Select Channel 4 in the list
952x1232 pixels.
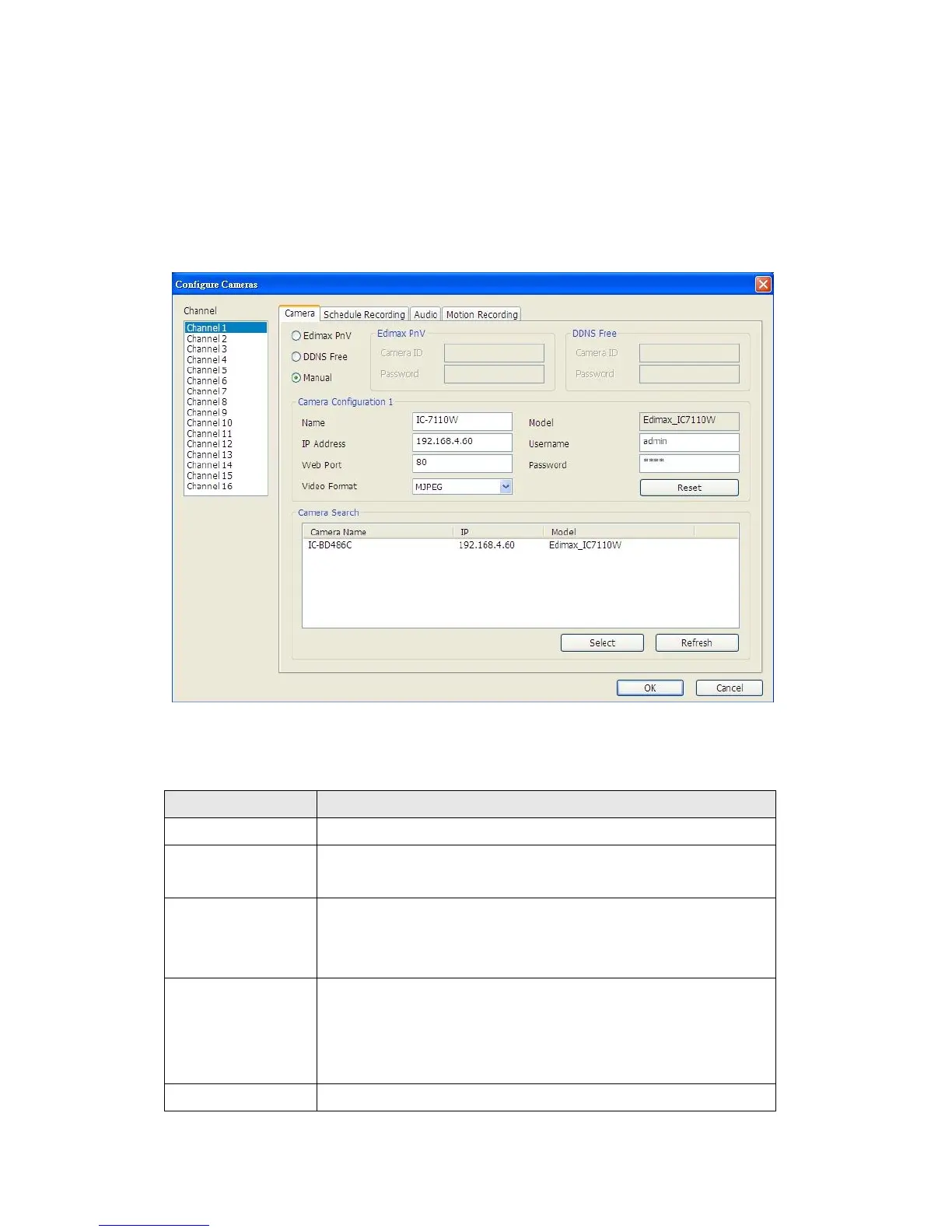[x=226, y=360]
